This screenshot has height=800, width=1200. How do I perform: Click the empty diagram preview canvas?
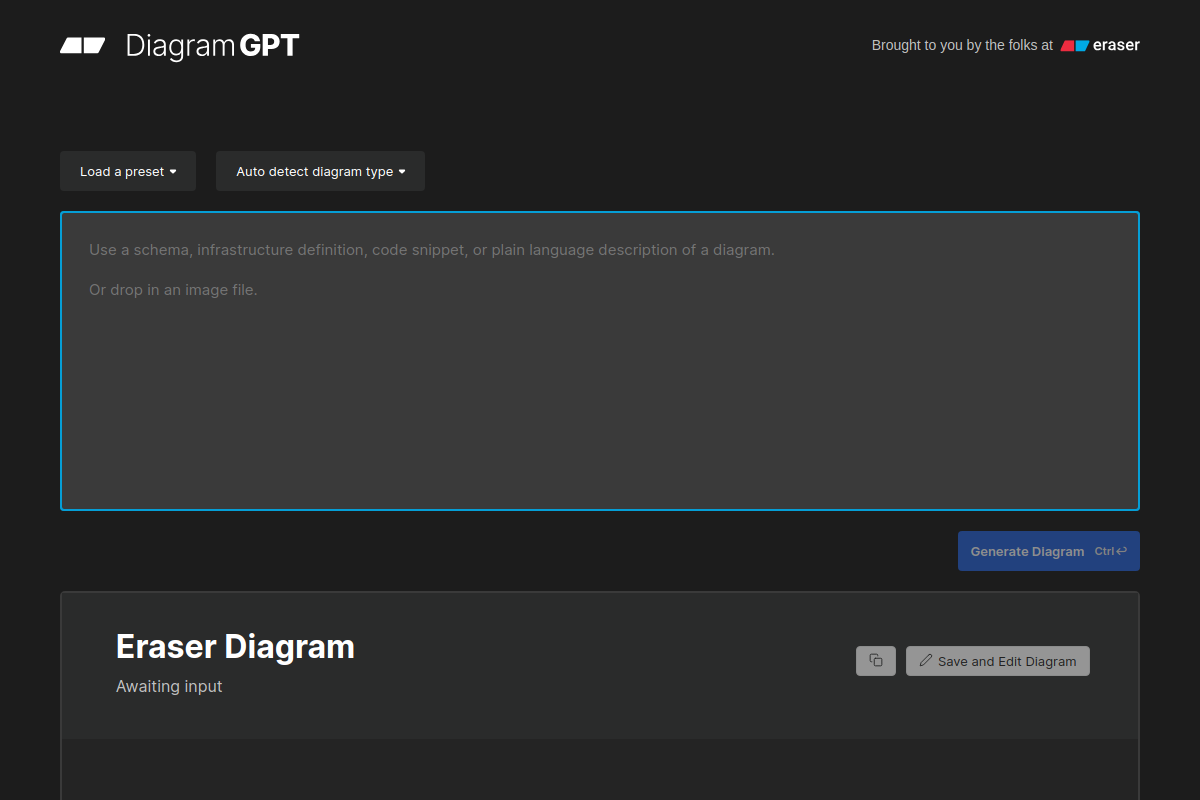pyautogui.click(x=600, y=770)
